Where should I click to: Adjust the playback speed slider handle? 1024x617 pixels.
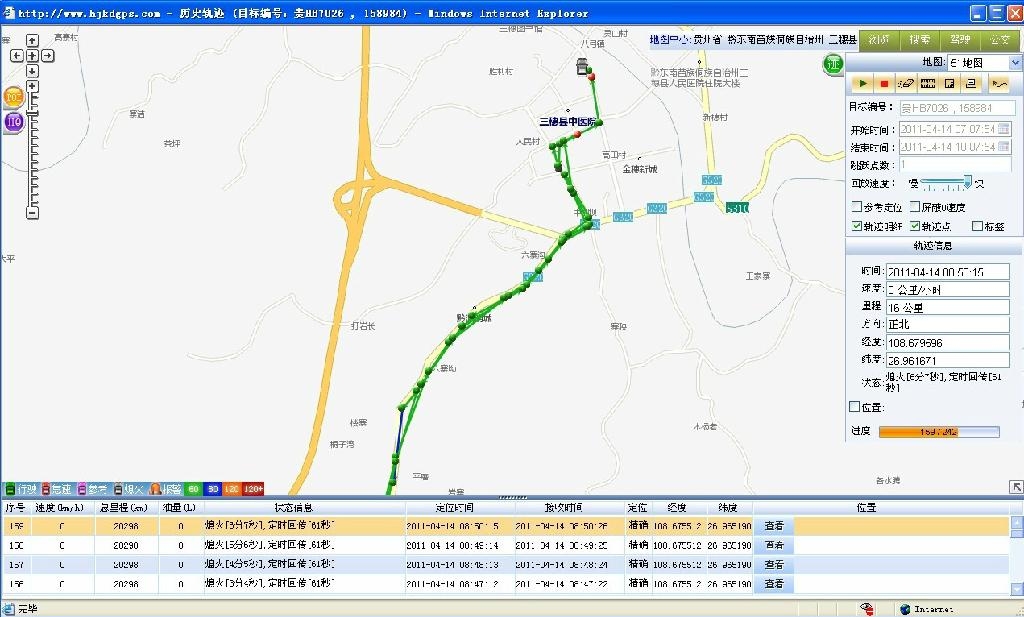[x=968, y=182]
